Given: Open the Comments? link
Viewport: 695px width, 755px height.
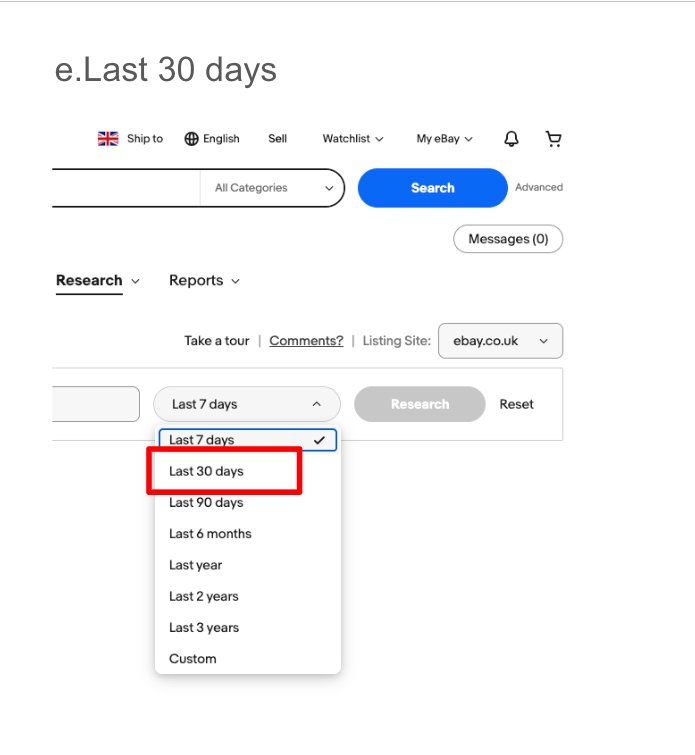Looking at the screenshot, I should coord(306,341).
